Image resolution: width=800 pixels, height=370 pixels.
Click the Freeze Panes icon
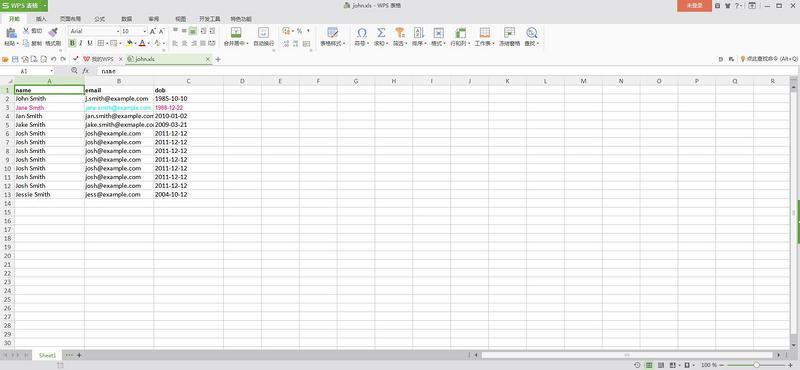(509, 33)
